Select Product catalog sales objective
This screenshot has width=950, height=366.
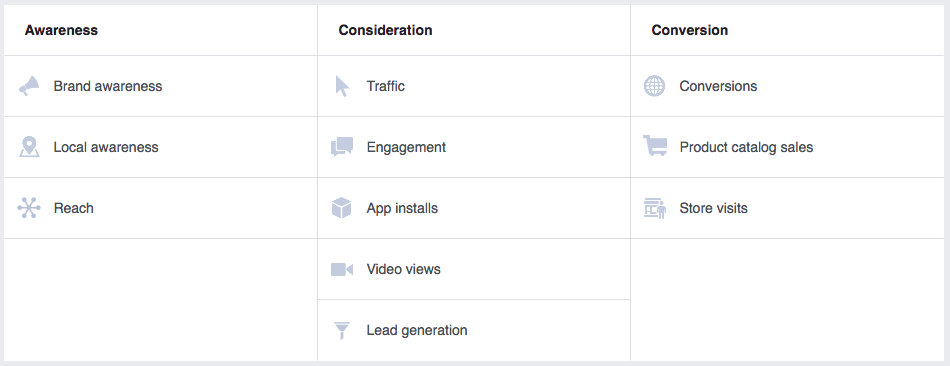pyautogui.click(x=746, y=147)
